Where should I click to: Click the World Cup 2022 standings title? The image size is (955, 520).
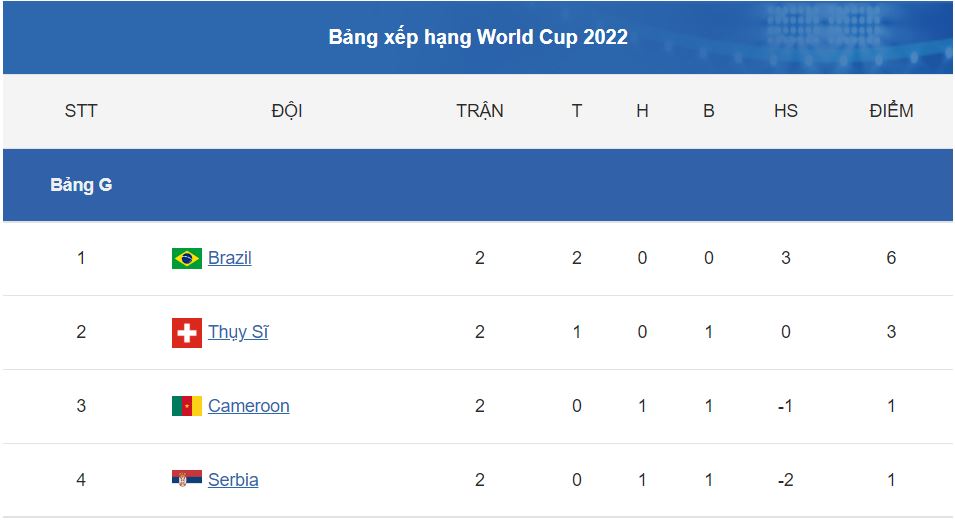(x=478, y=38)
